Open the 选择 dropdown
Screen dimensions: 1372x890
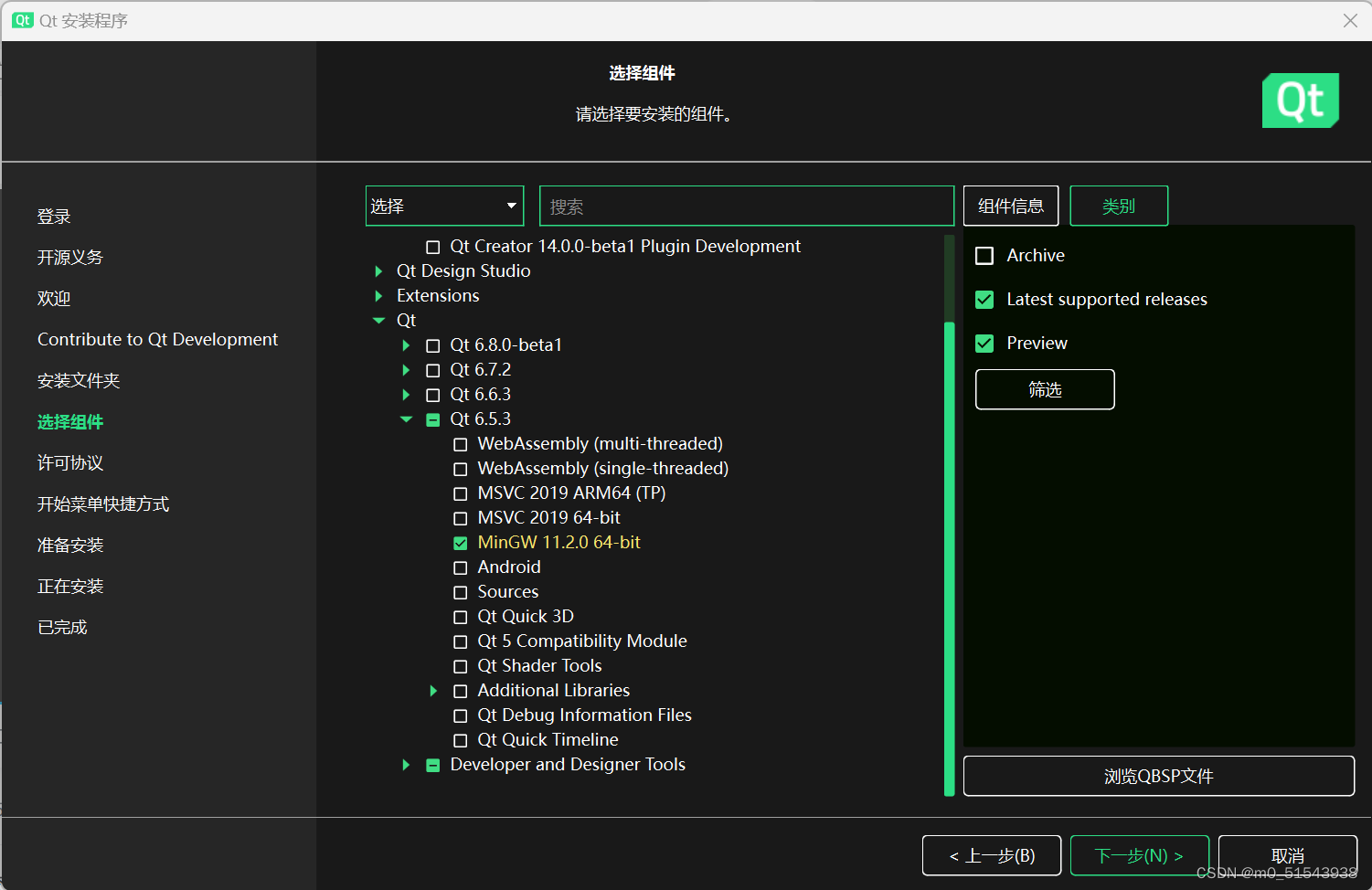(444, 206)
